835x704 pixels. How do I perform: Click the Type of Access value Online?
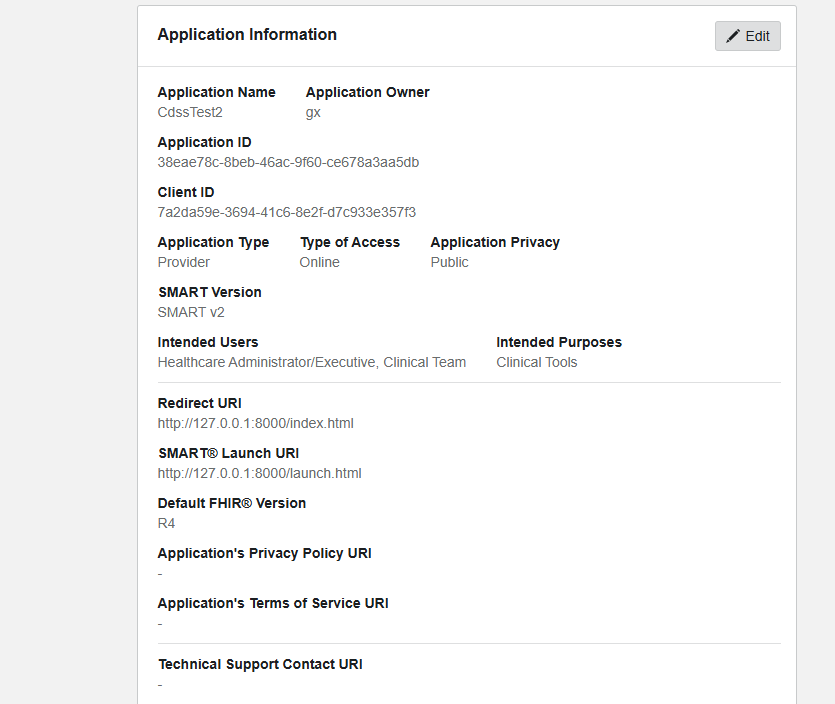[x=319, y=262]
